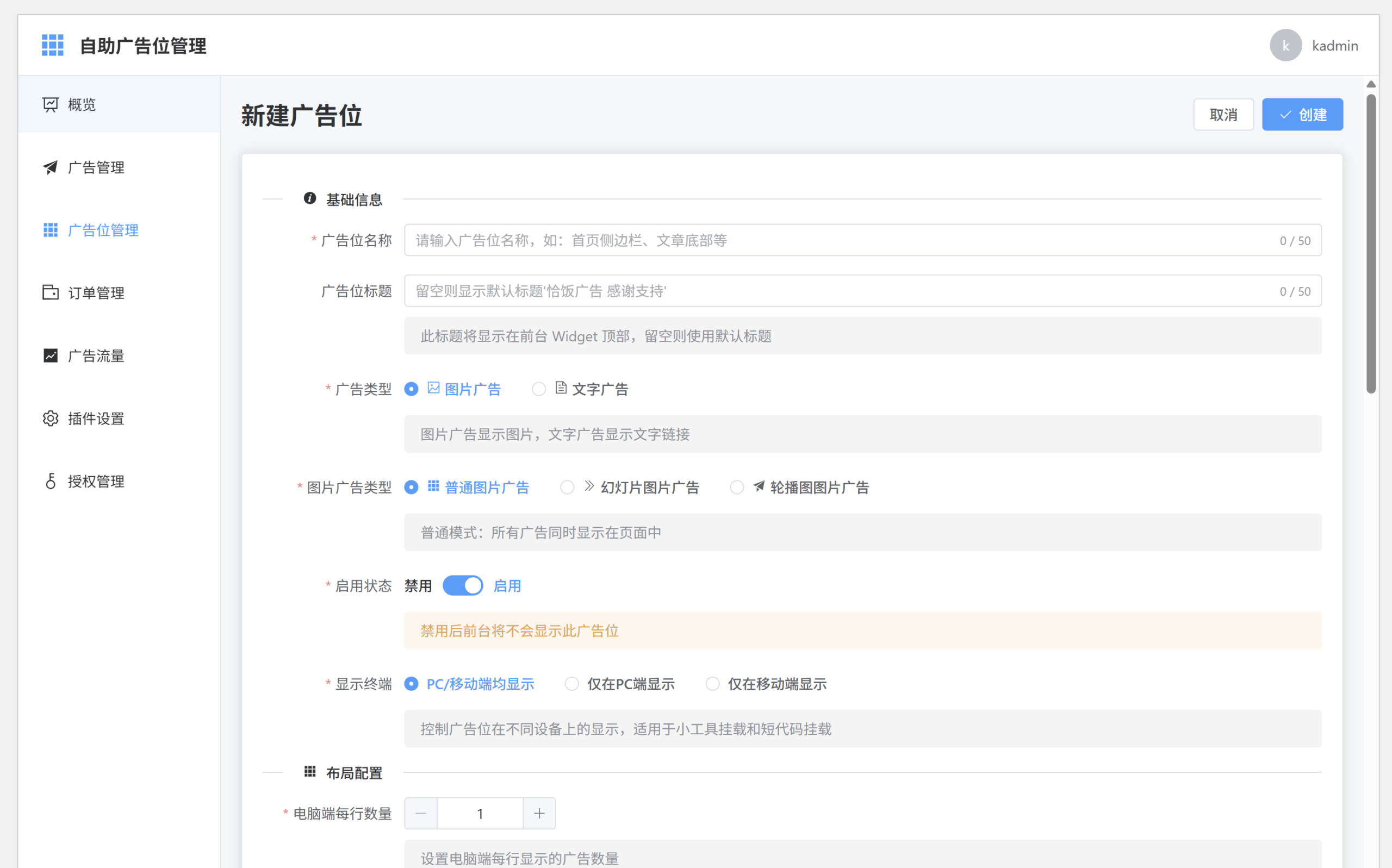Click the 订单管理 folder icon
Viewport: 1392px width, 868px height.
[51, 293]
